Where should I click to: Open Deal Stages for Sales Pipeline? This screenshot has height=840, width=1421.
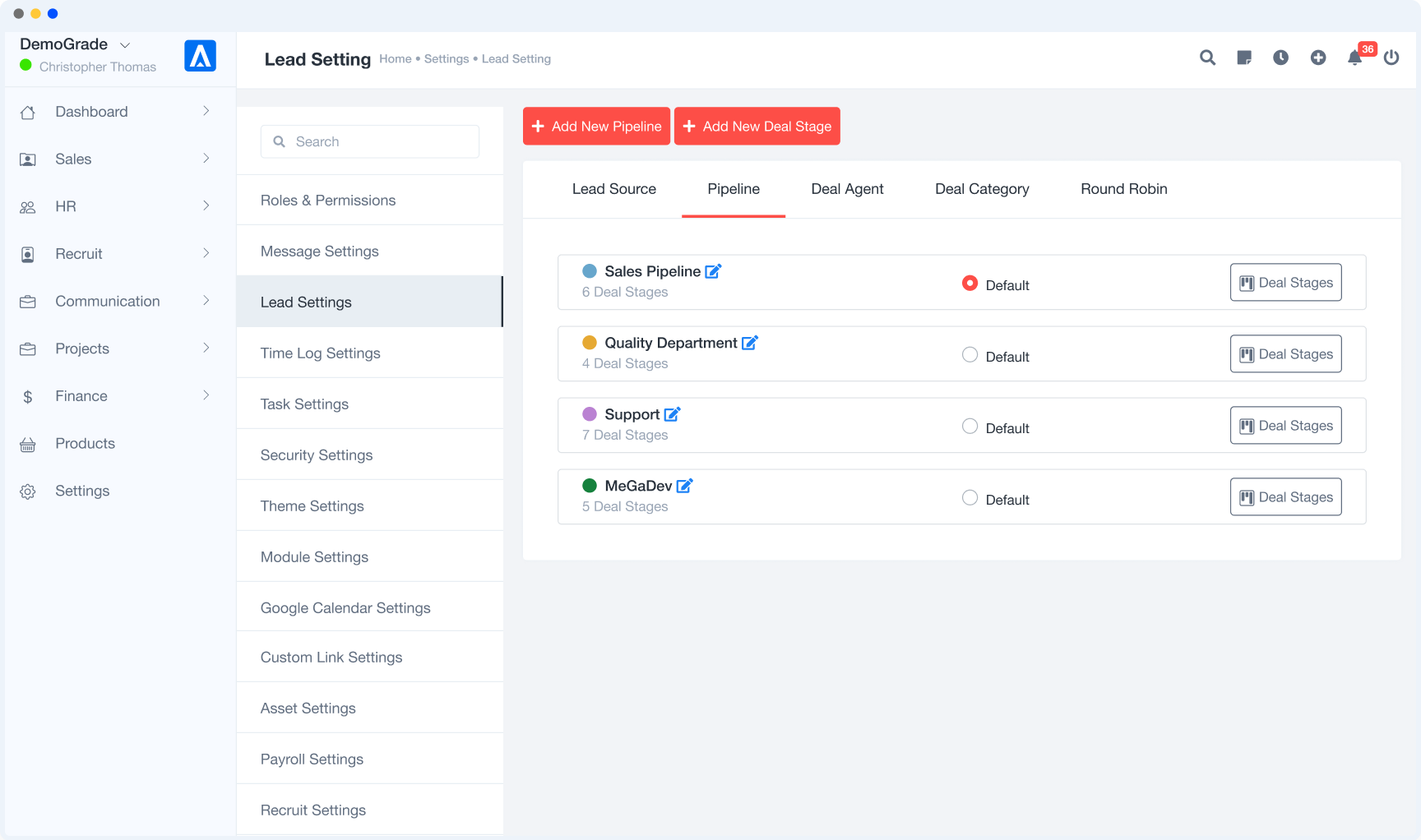click(x=1285, y=282)
